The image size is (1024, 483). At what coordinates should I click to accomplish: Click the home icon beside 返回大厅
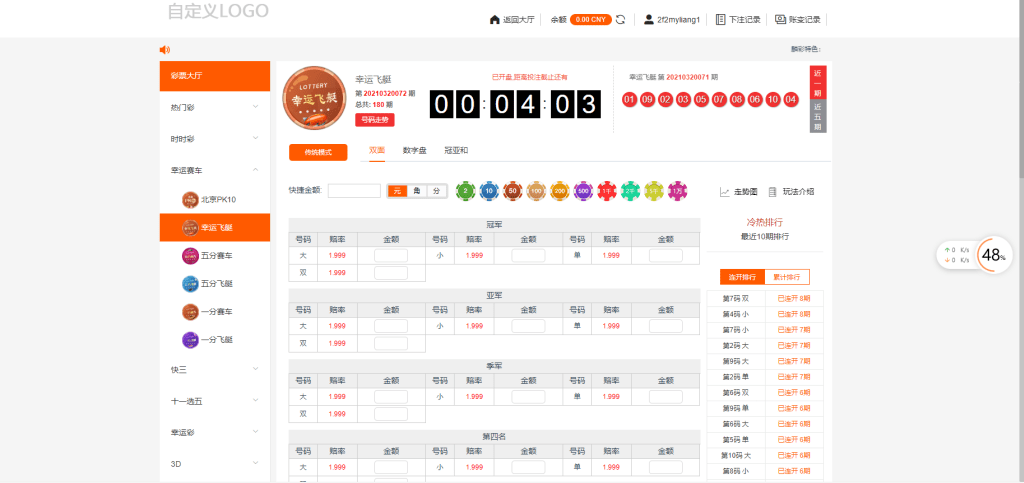494,19
